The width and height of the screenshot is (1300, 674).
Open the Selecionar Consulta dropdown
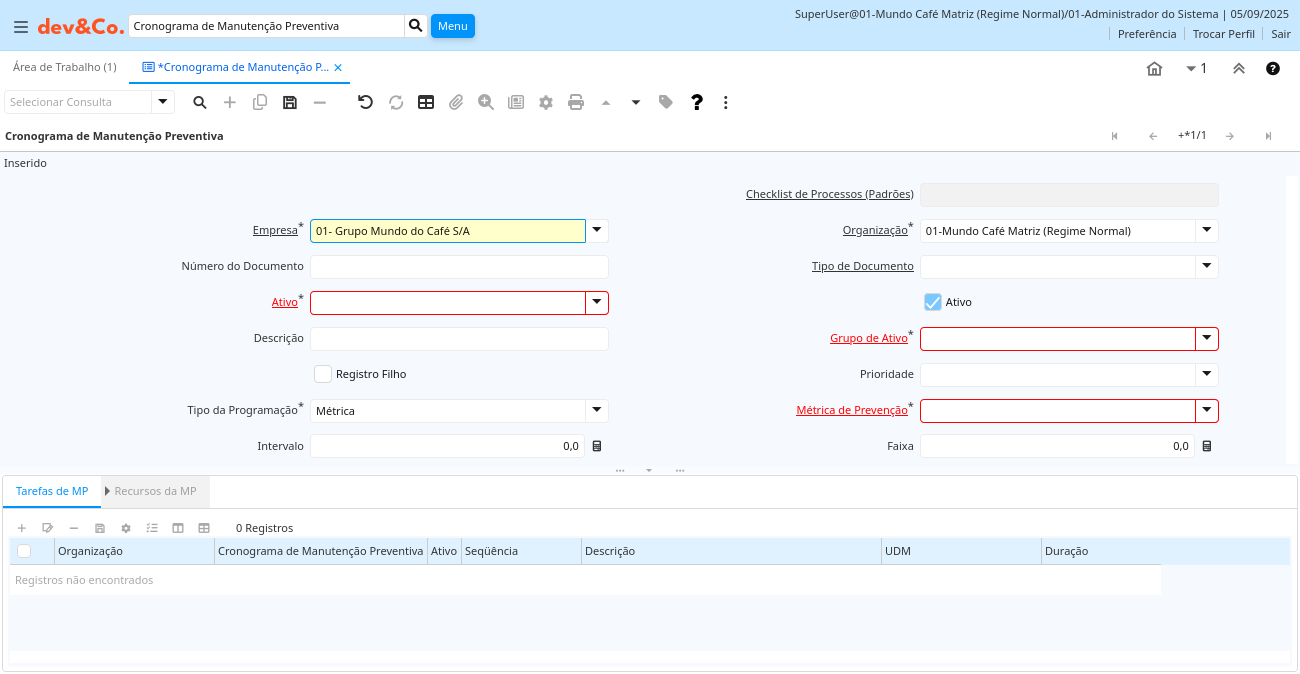click(x=162, y=102)
